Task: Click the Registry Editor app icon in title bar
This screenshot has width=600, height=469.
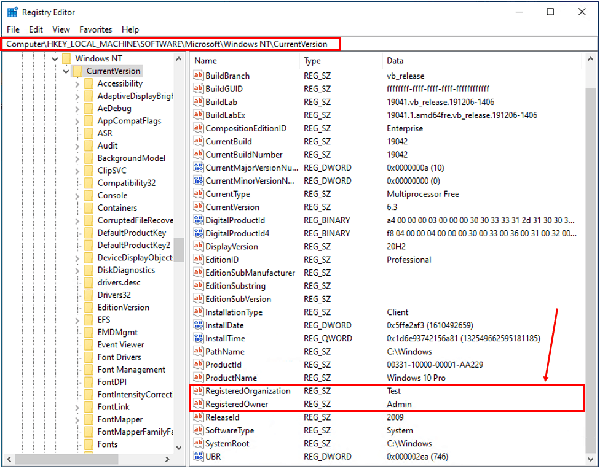Action: tap(11, 11)
